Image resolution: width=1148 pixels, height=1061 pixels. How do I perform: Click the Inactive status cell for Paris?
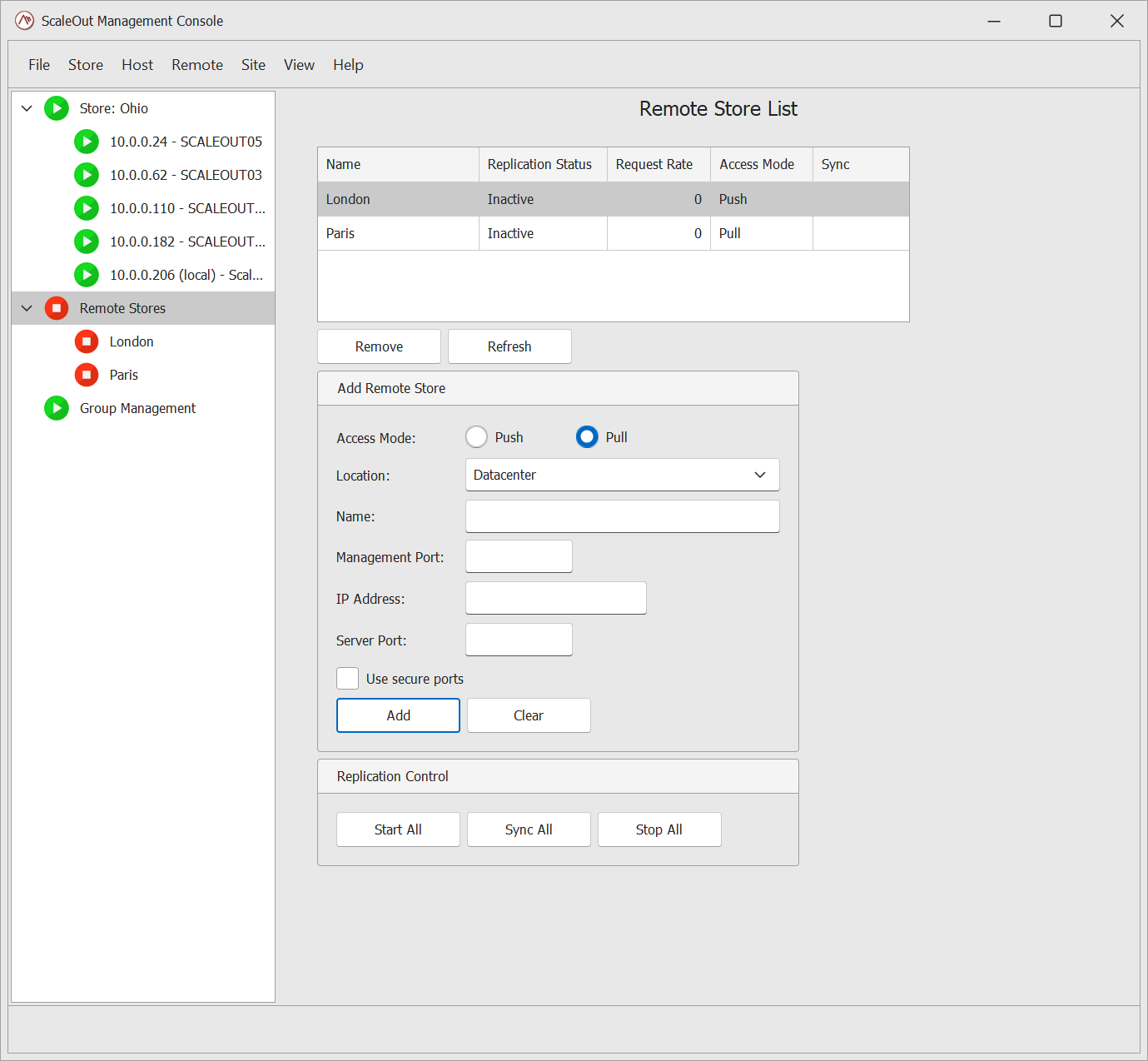point(543,233)
